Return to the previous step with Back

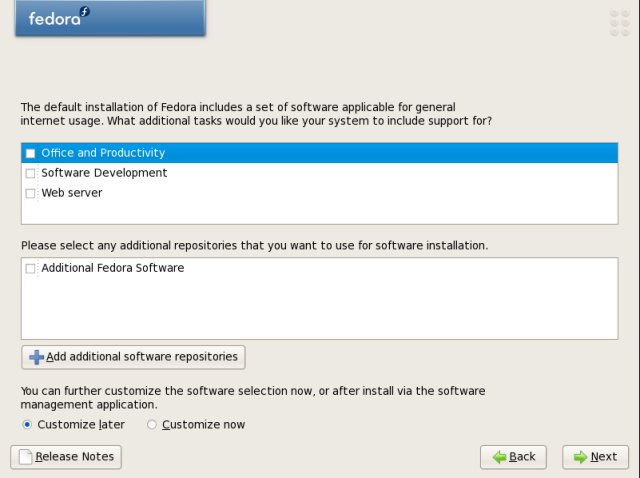coord(513,457)
